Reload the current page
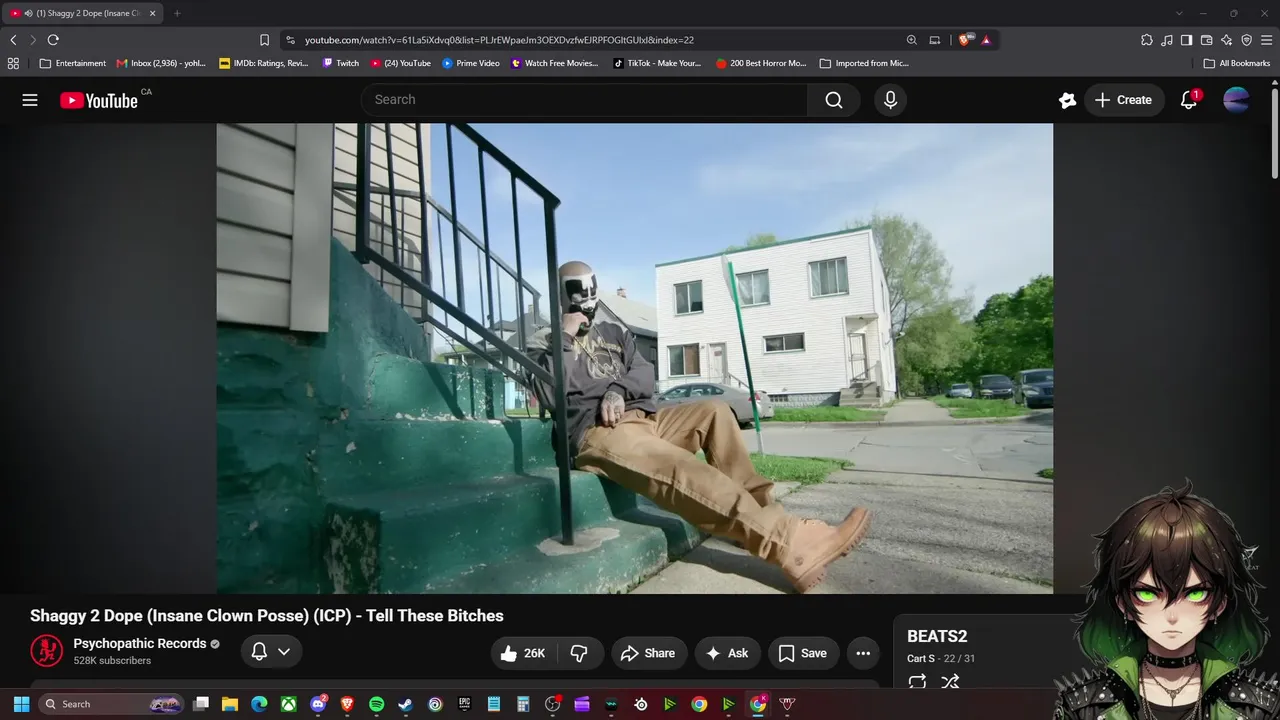 (x=53, y=40)
